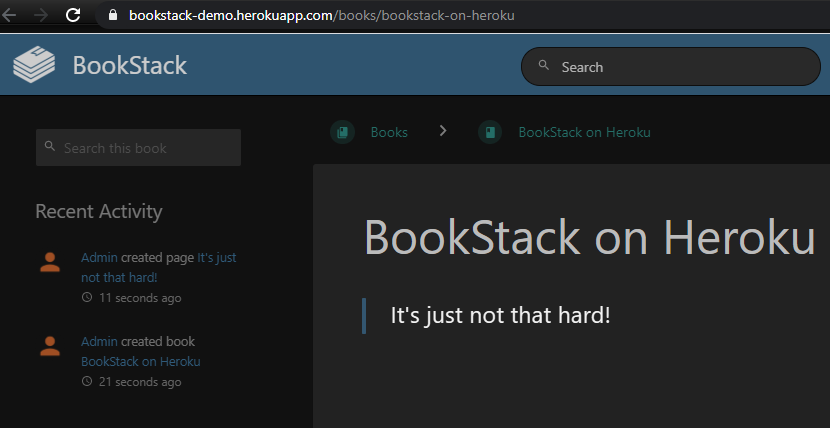Click clock icon beside '21 seconds ago'

87,381
